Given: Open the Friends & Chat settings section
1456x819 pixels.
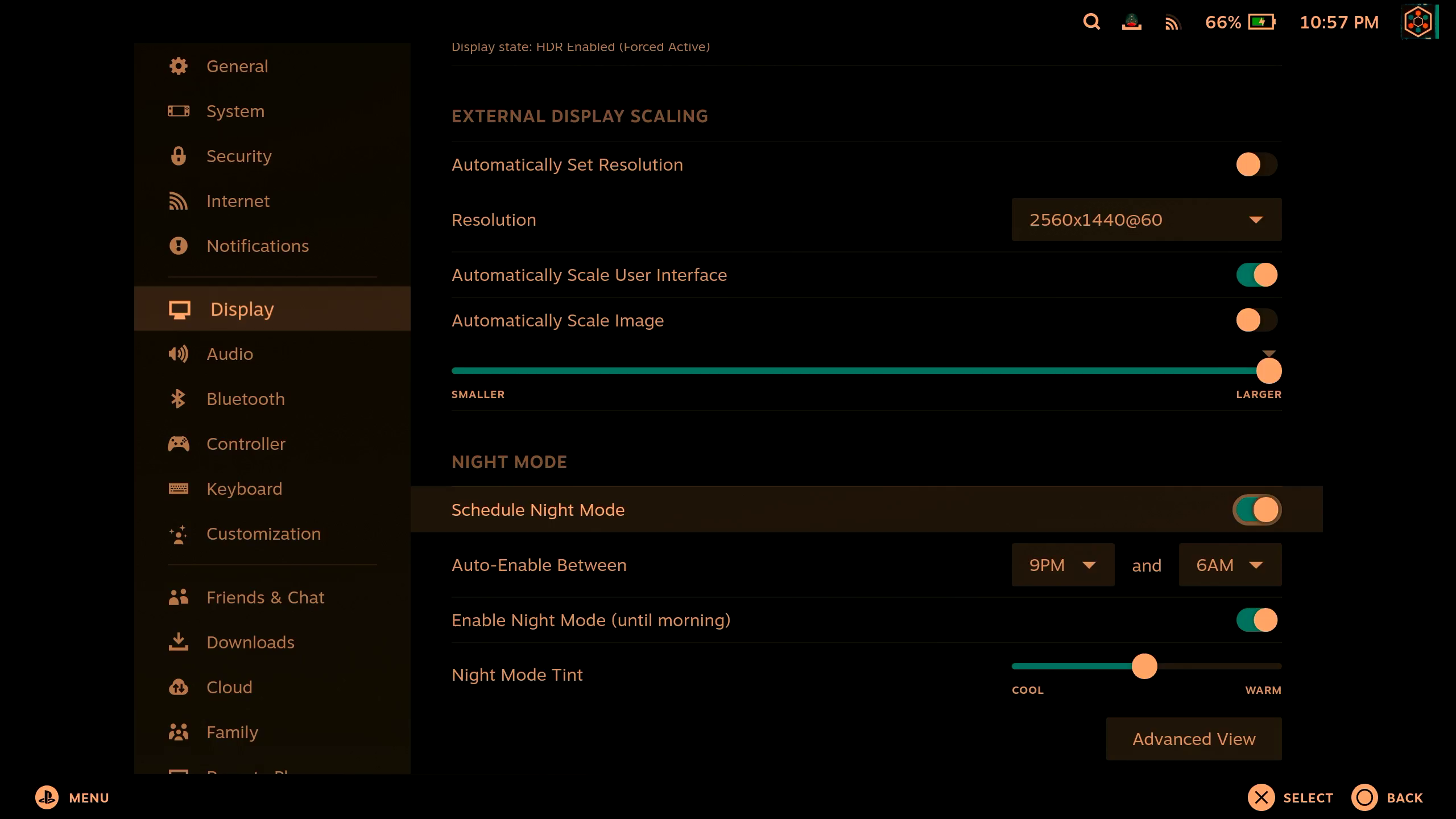Looking at the screenshot, I should [x=265, y=597].
